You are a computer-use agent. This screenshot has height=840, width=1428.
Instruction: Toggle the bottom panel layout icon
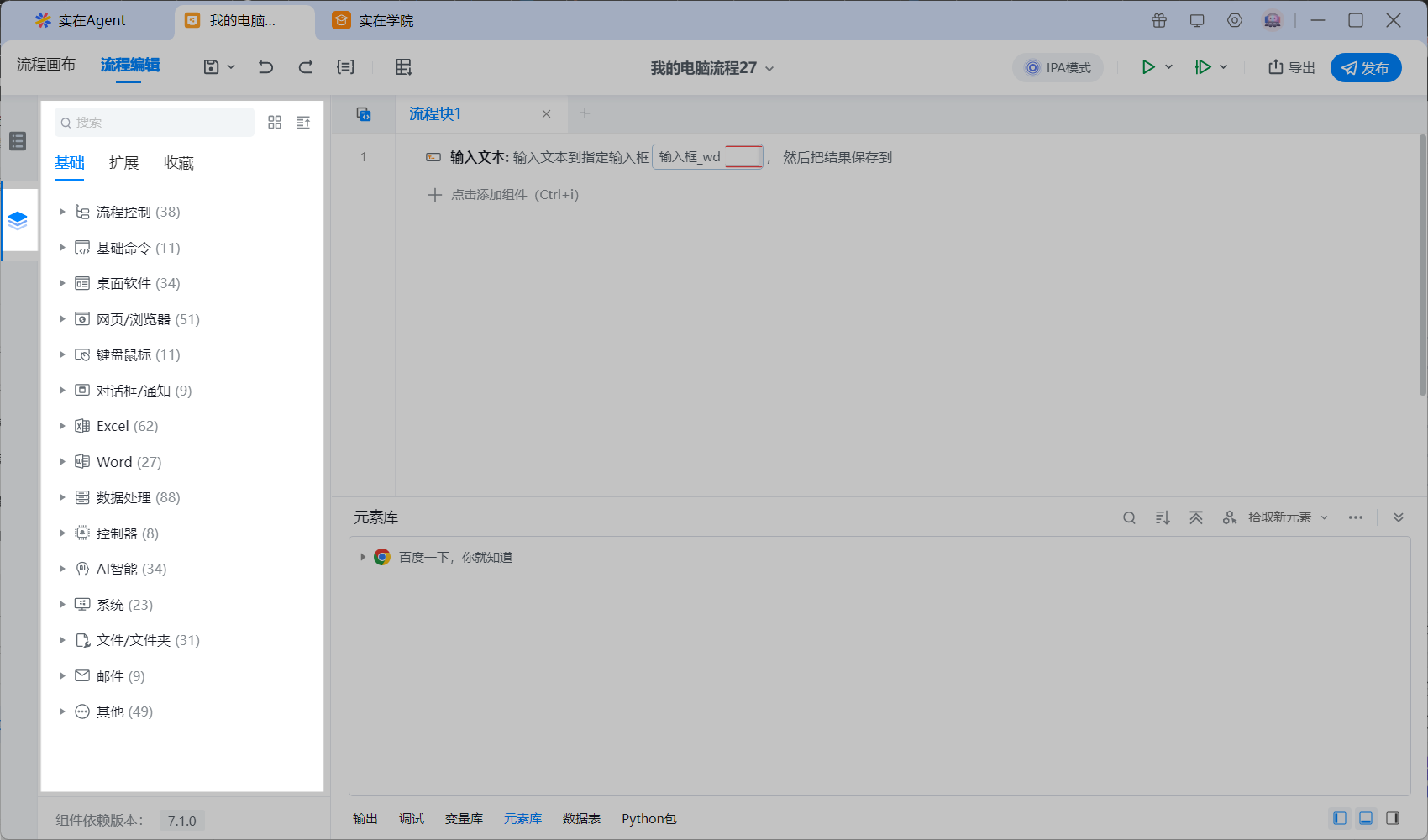pyautogui.click(x=1366, y=818)
